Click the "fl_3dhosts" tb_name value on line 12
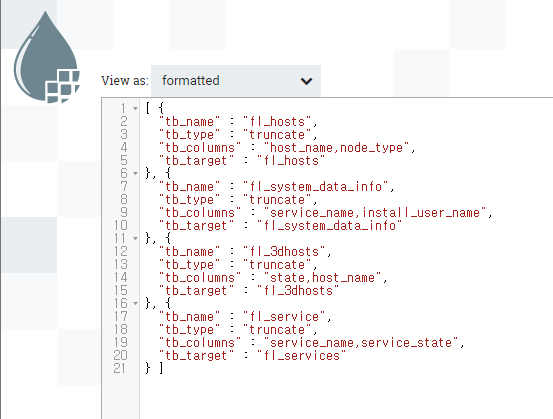Viewport: 553px width, 419px height. [284, 252]
